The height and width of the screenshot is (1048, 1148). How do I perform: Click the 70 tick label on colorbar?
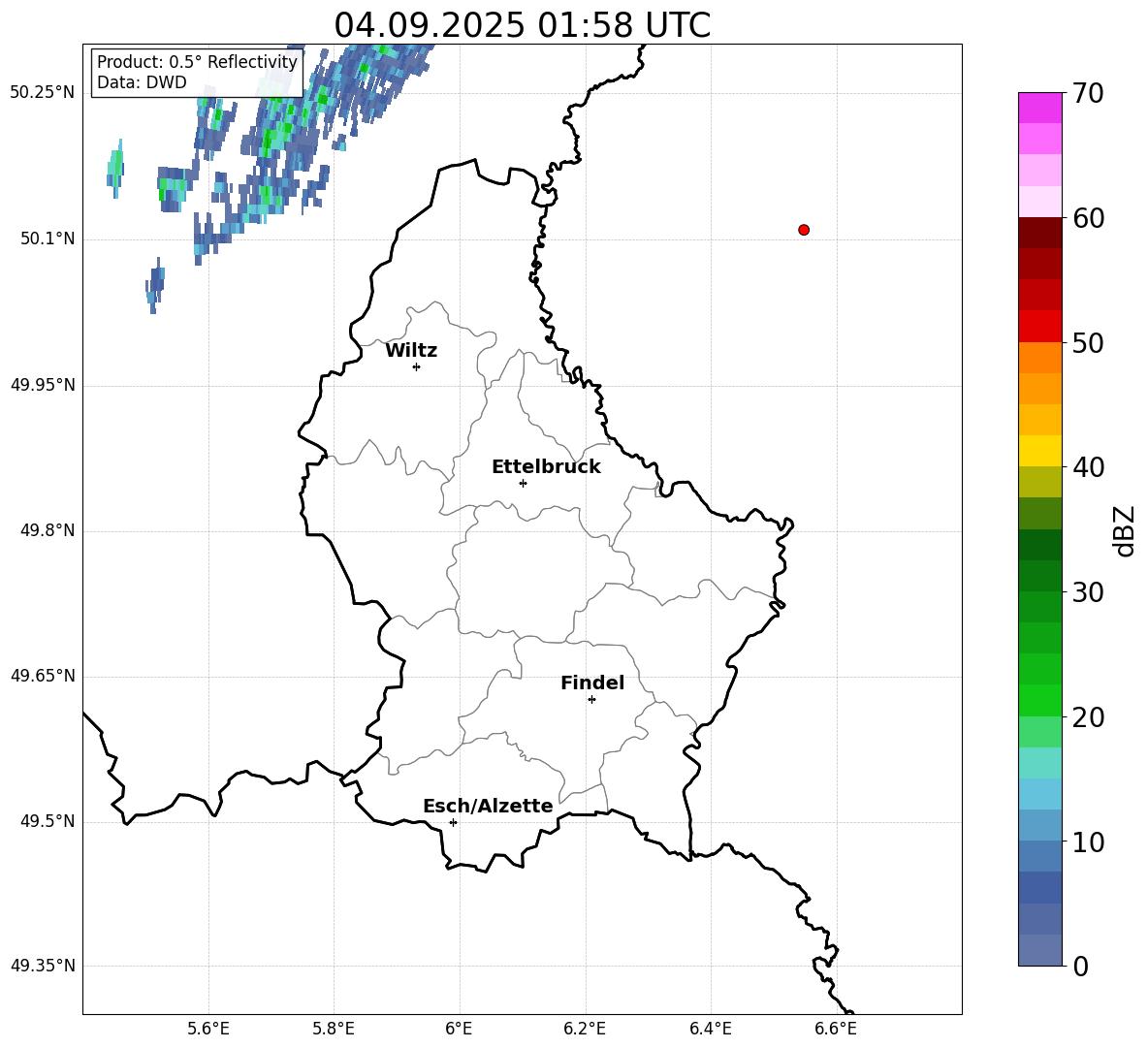[1088, 94]
